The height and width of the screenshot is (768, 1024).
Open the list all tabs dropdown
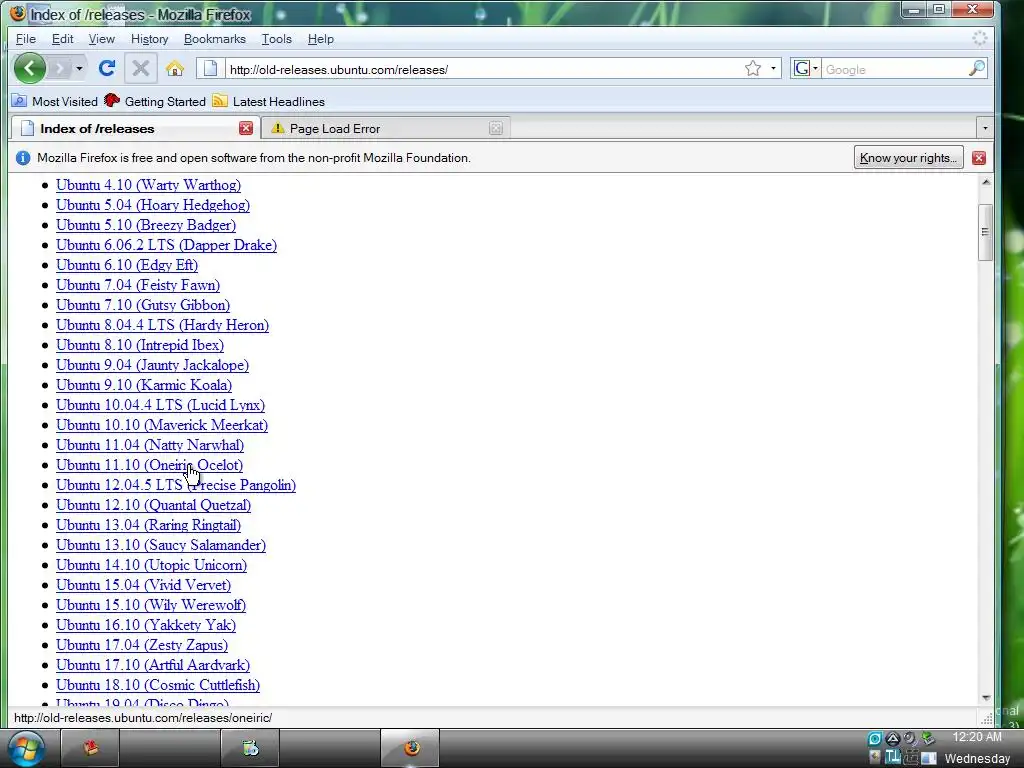pyautogui.click(x=985, y=128)
